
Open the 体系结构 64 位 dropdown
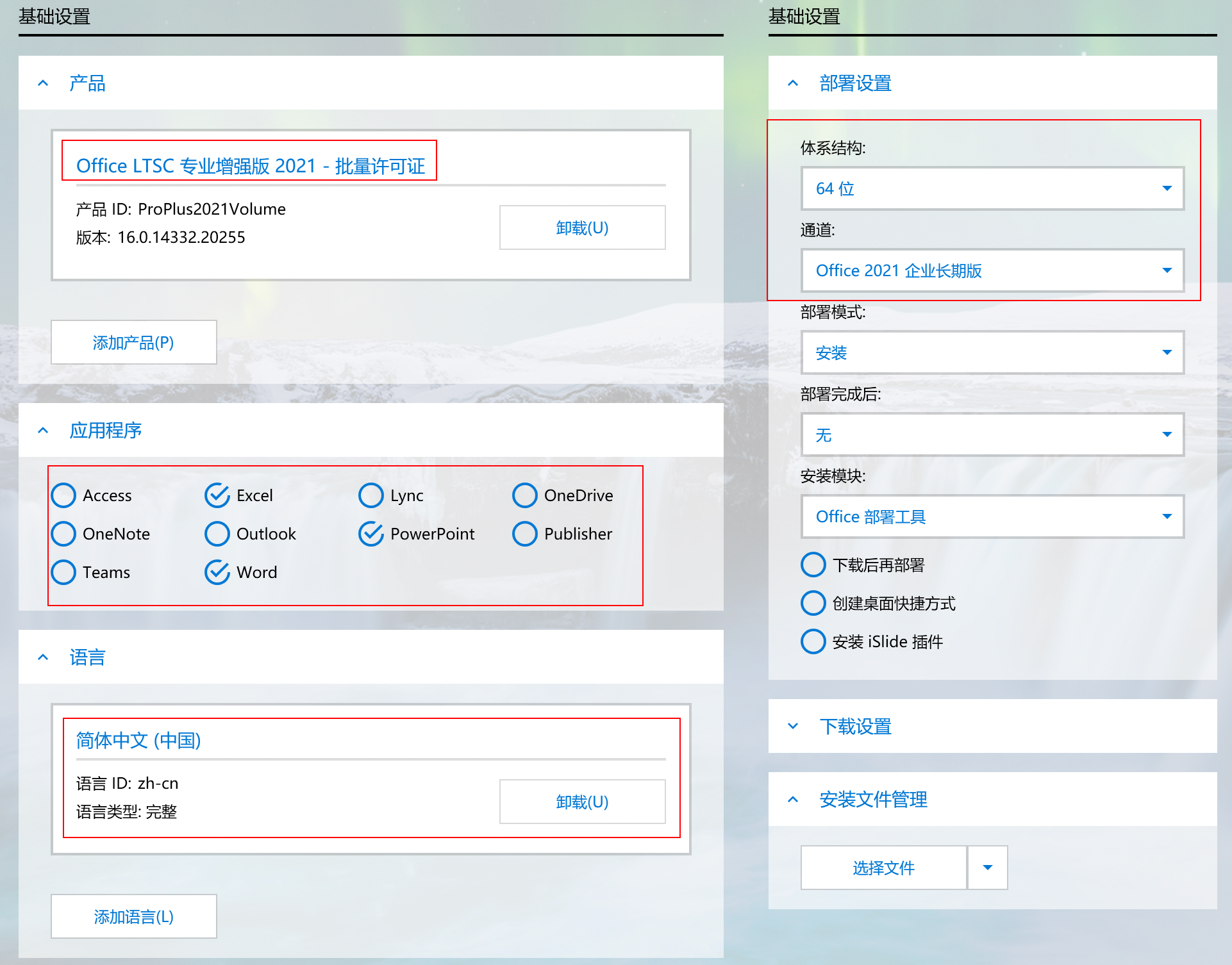992,188
